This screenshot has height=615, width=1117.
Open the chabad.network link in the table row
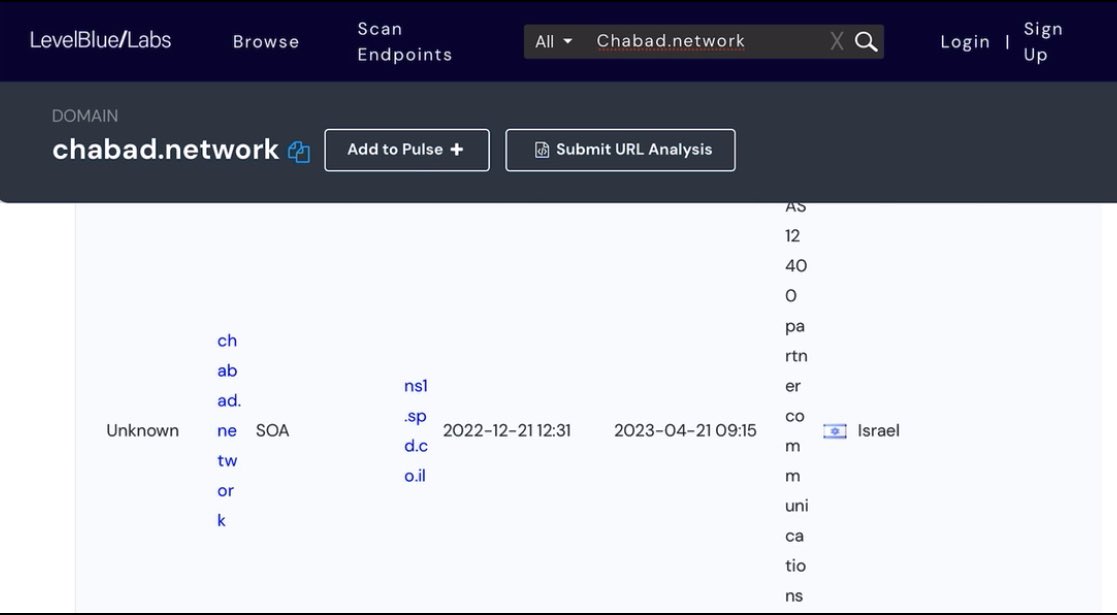pos(228,430)
